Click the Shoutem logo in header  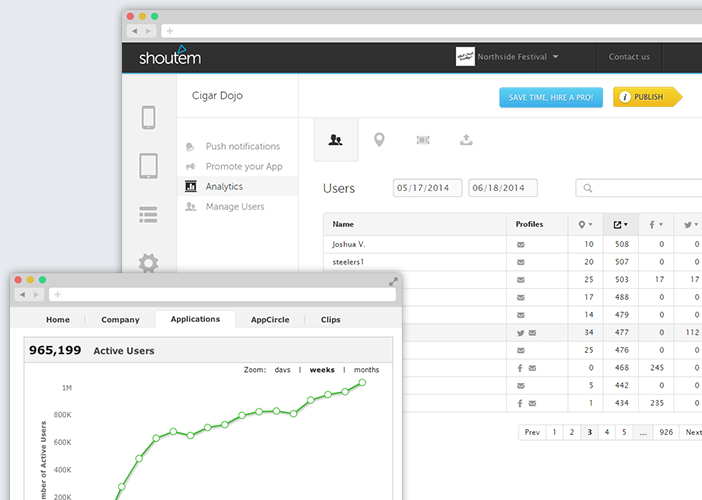170,56
